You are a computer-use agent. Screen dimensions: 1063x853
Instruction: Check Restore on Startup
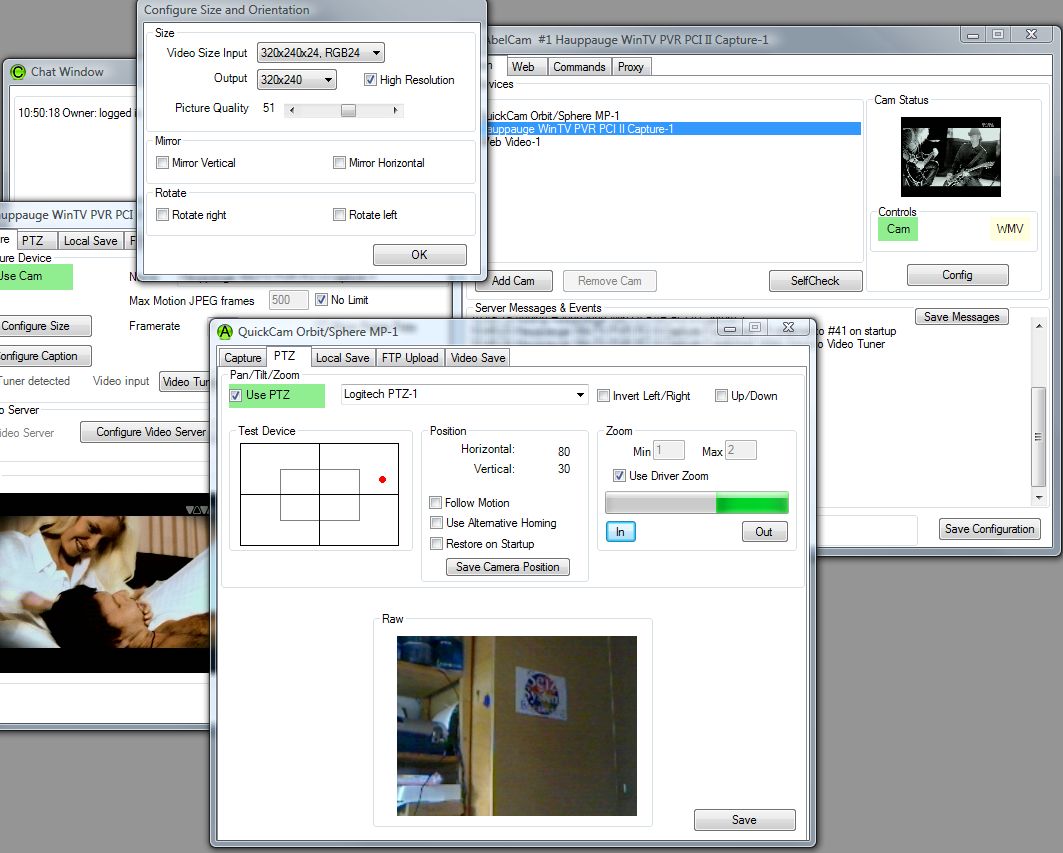(437, 544)
